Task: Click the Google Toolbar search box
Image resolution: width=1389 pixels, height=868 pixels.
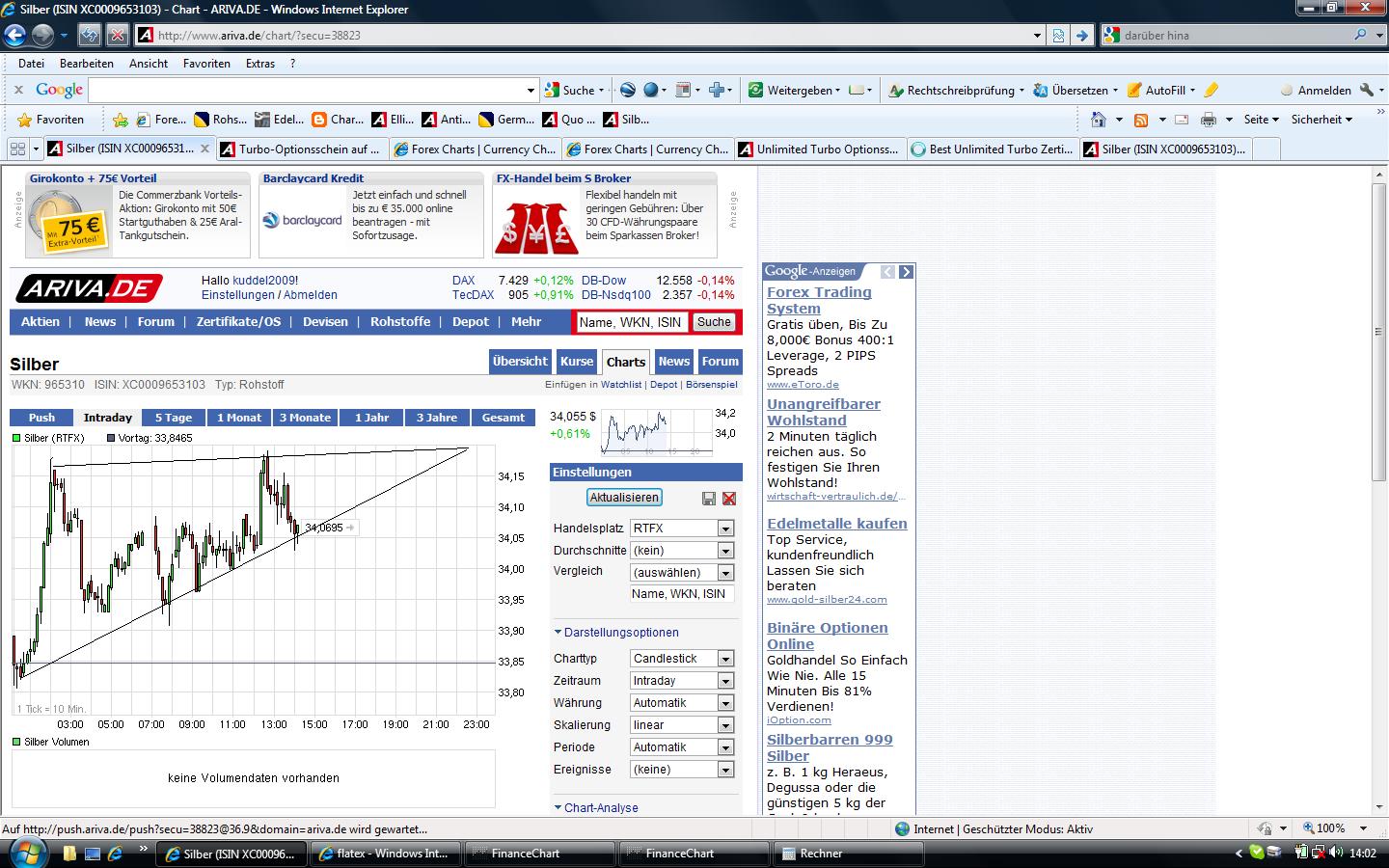Action: point(313,90)
